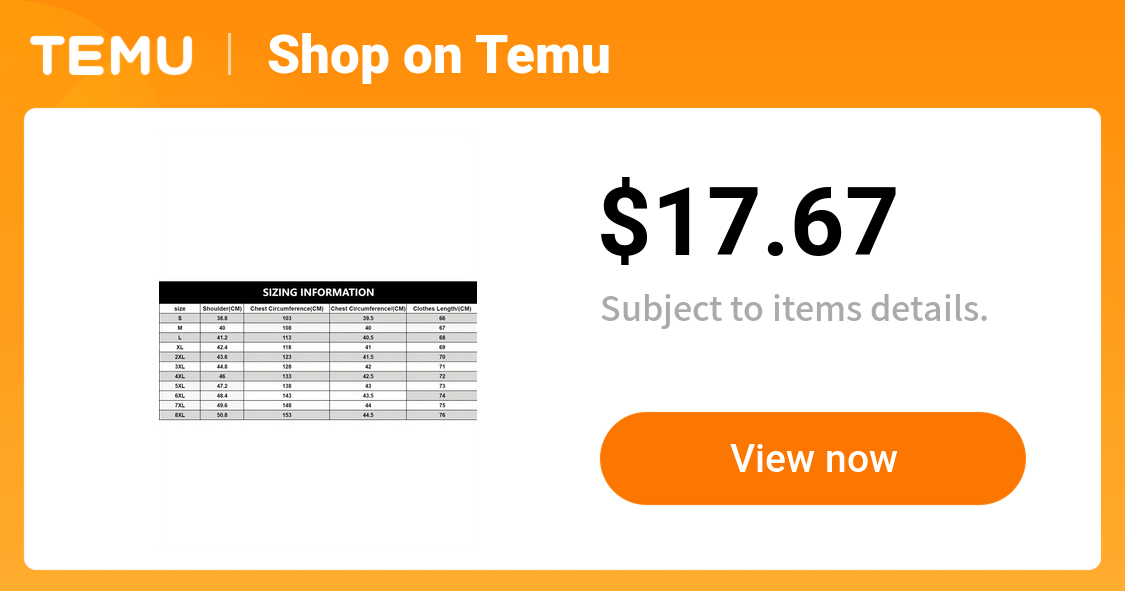Click the "Shoulder(CM)" column header

point(222,308)
